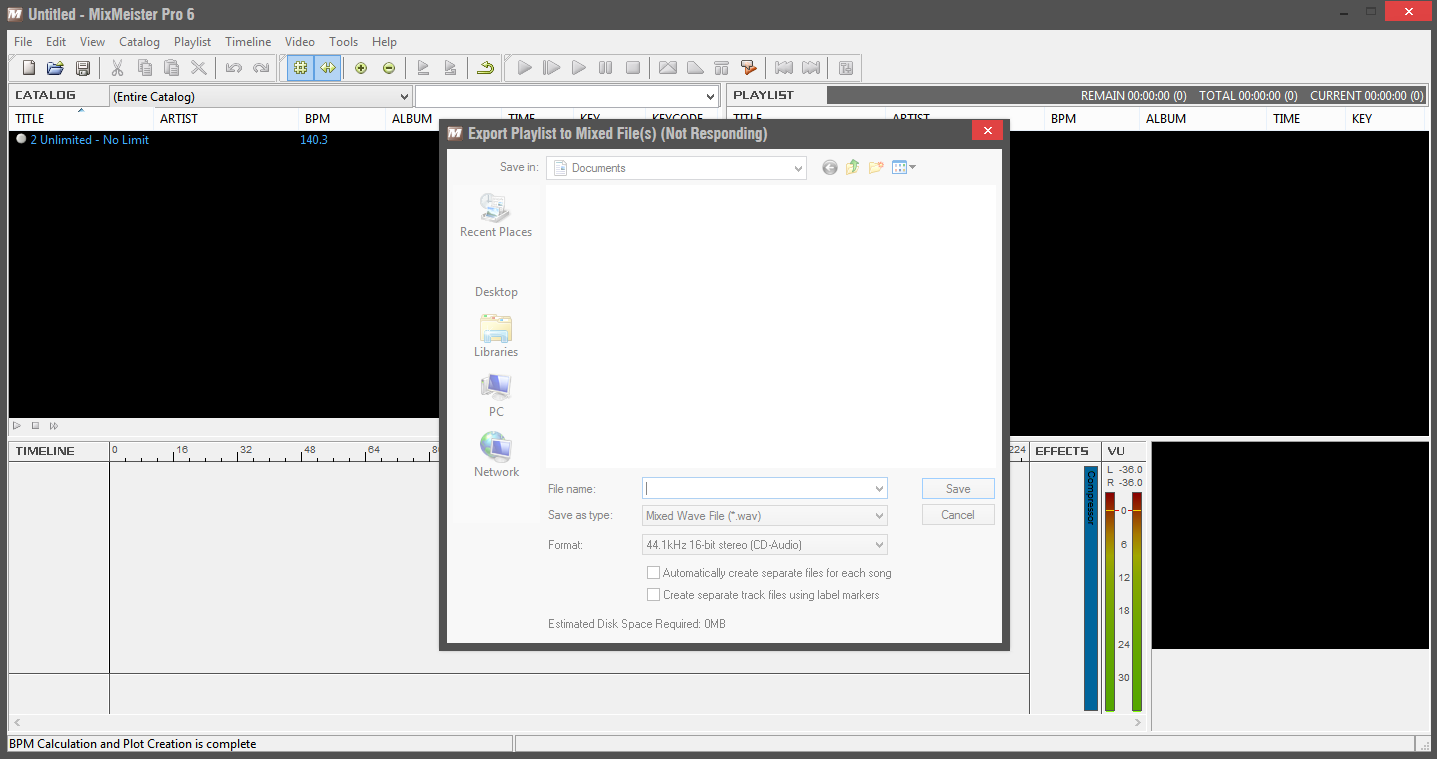
Task: Enable create separate track files using label markers
Action: (x=654, y=595)
